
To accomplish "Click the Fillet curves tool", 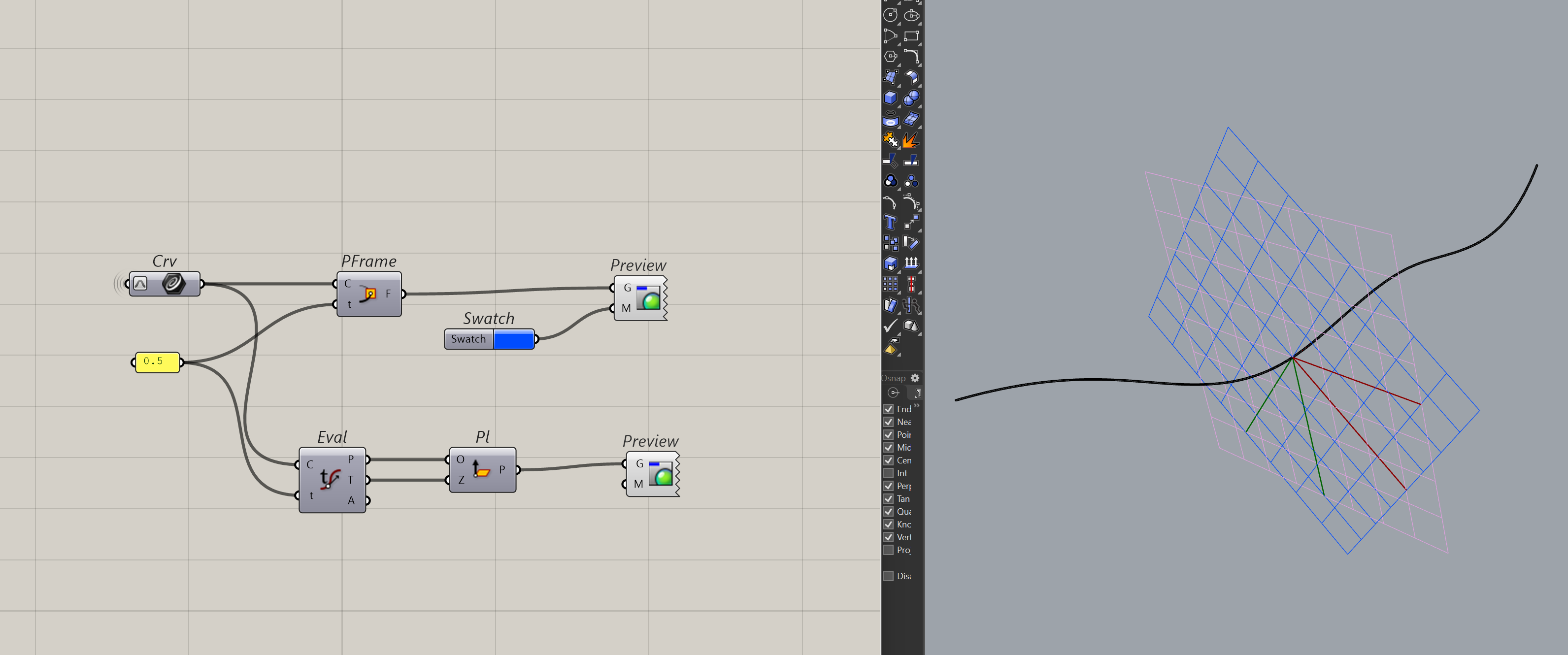I will coord(911,56).
